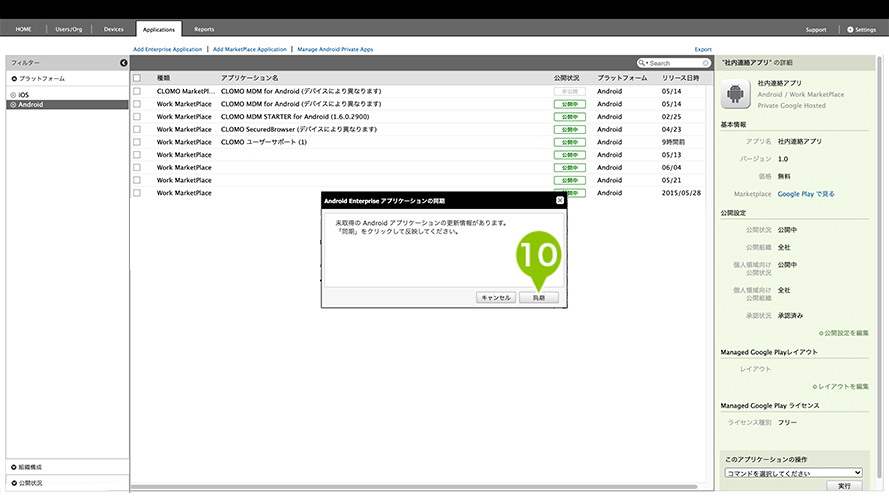Select the 9時間前 release date cell
Screen dimensions: 889x500
(673, 142)
